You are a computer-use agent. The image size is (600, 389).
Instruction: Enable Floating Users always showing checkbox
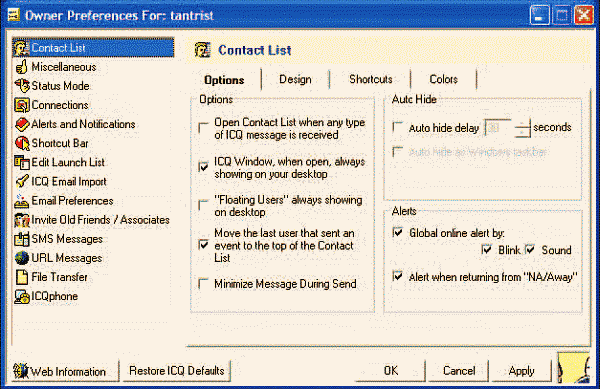[x=204, y=205]
